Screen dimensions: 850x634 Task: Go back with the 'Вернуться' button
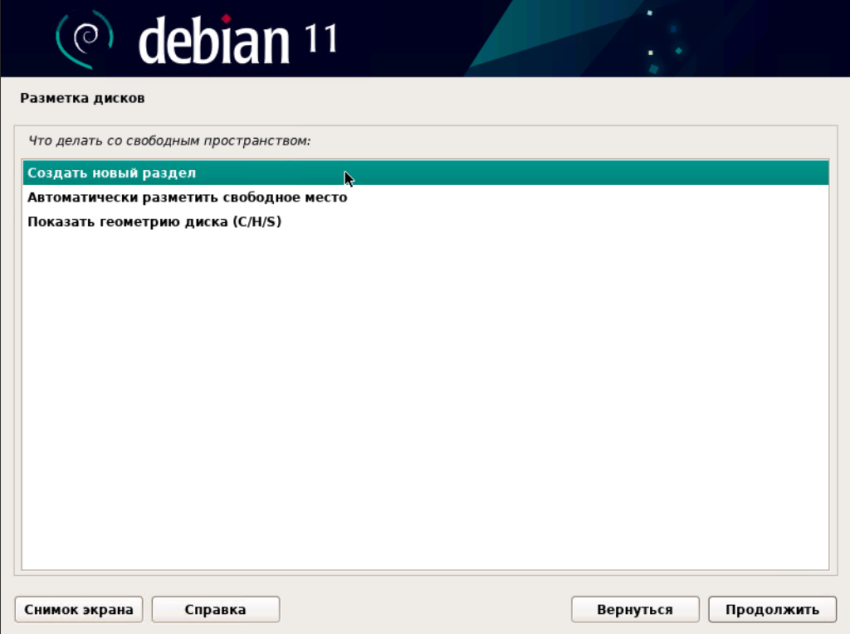point(635,610)
